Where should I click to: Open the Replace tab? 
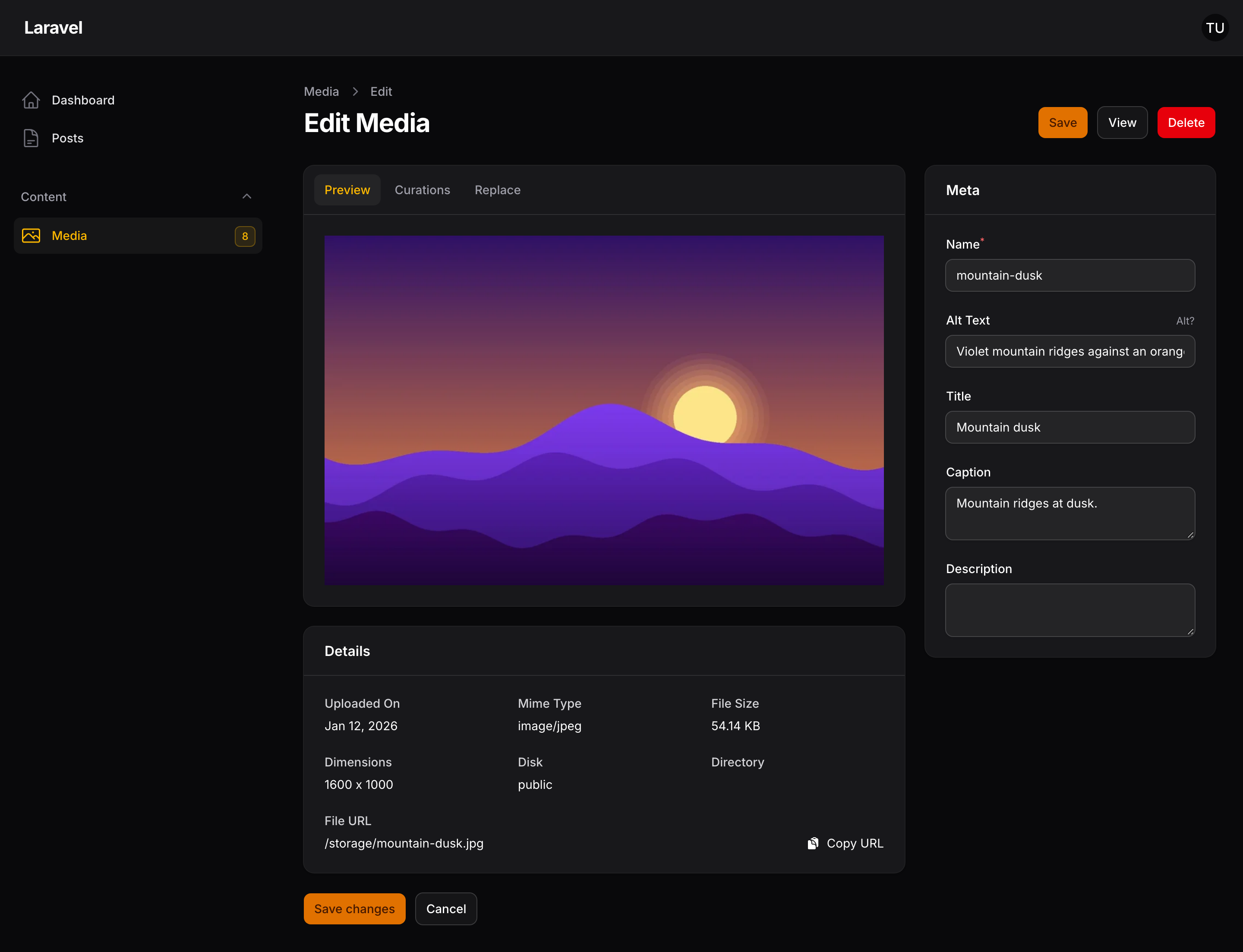coord(498,190)
